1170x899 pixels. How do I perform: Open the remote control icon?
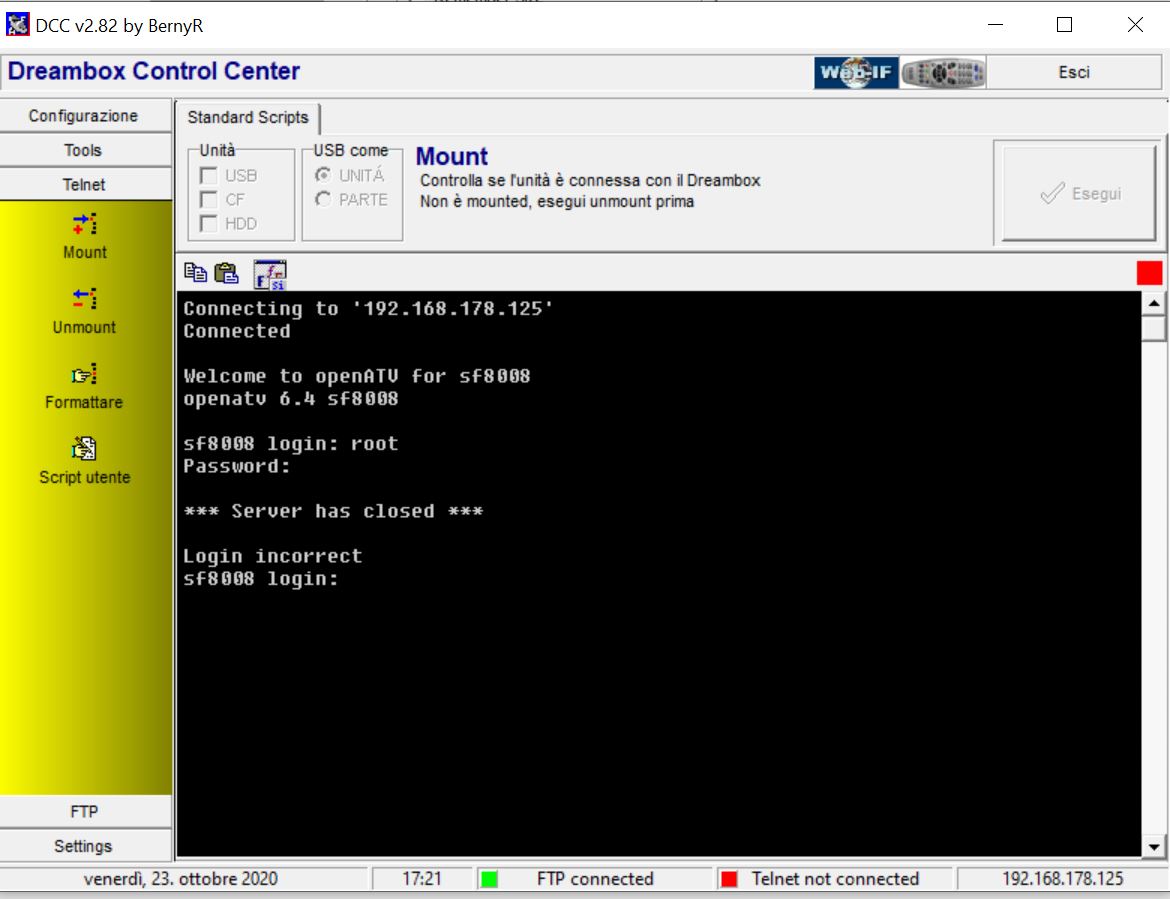click(942, 72)
